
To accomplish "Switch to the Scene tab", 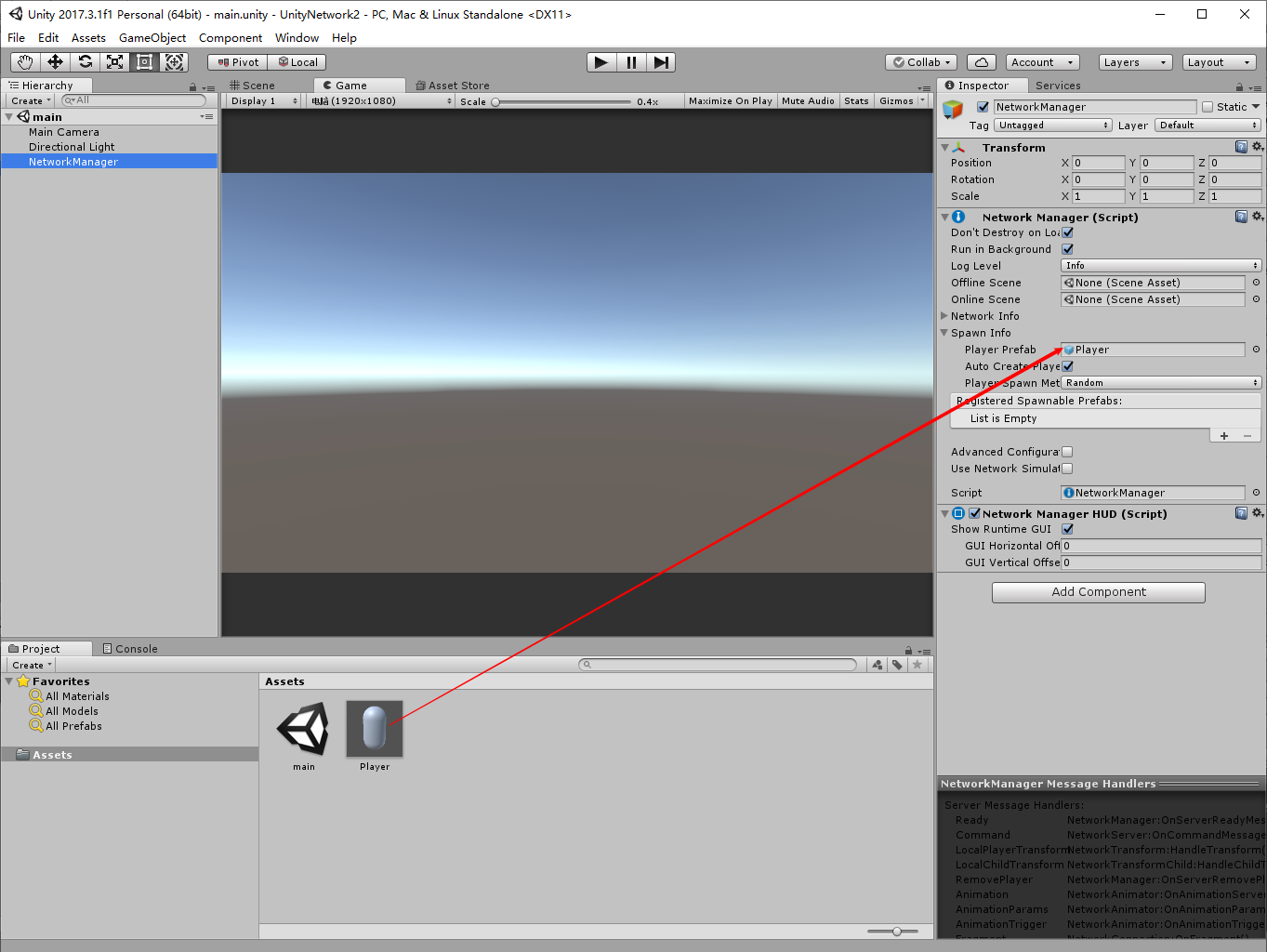I will (253, 86).
